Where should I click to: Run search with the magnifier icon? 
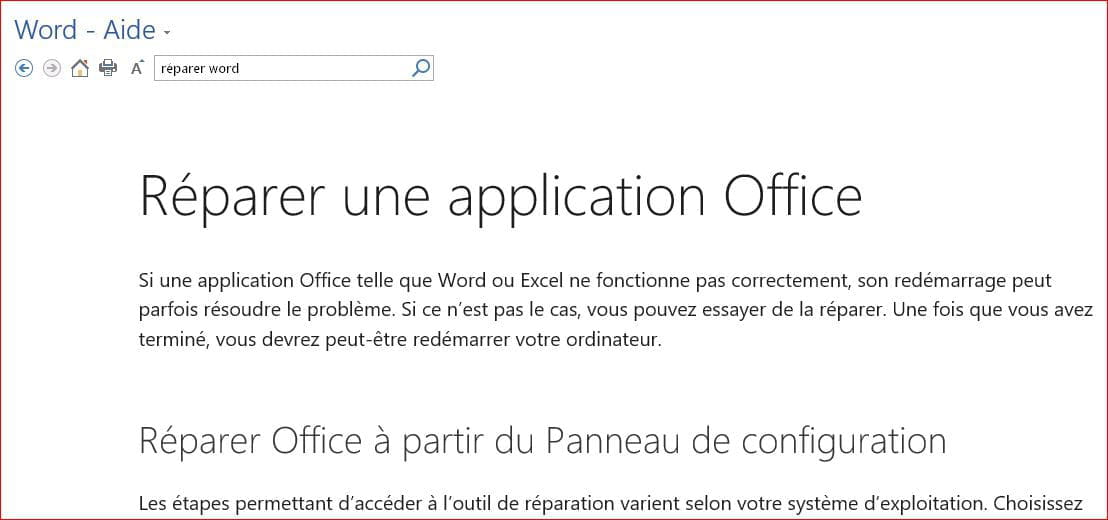pyautogui.click(x=420, y=68)
